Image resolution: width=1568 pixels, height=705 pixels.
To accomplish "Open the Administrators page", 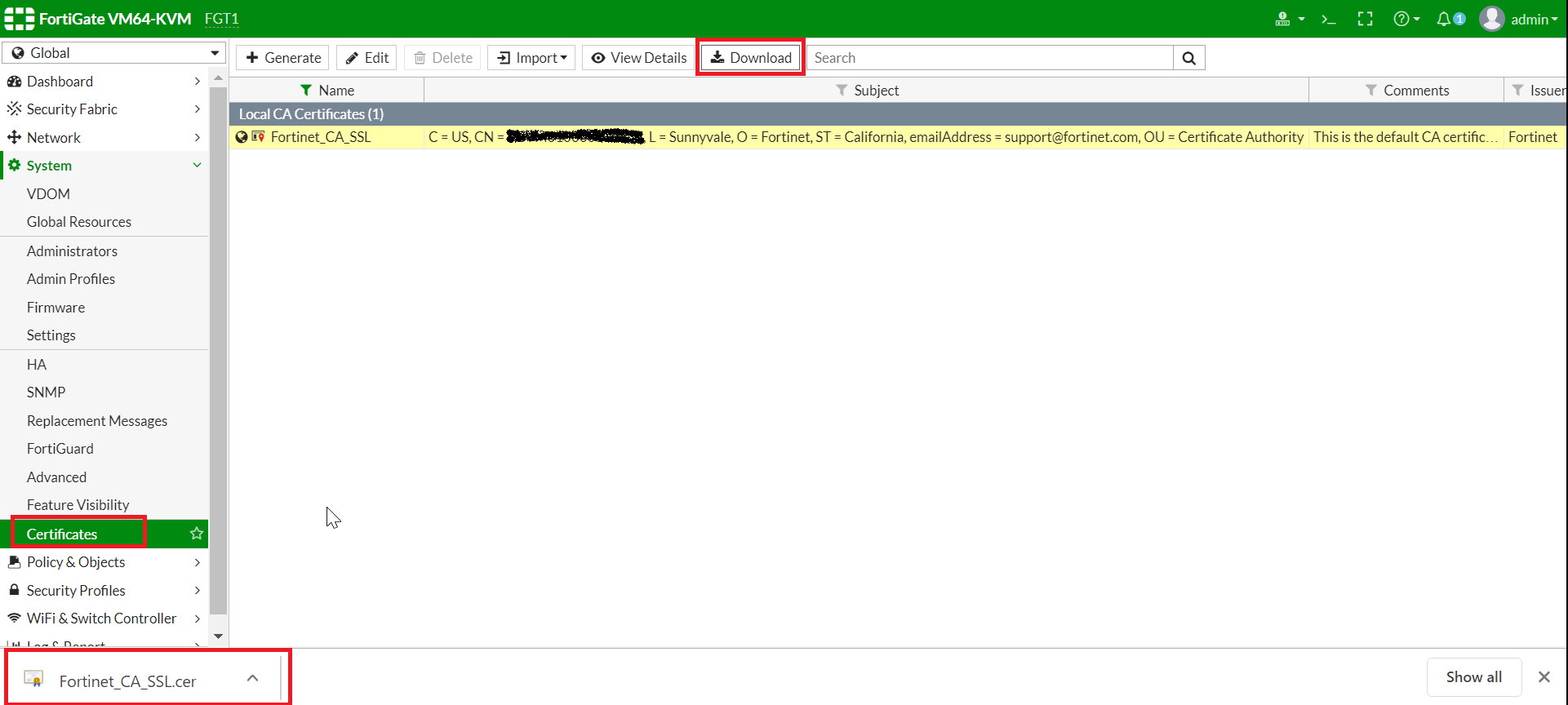I will (72, 251).
